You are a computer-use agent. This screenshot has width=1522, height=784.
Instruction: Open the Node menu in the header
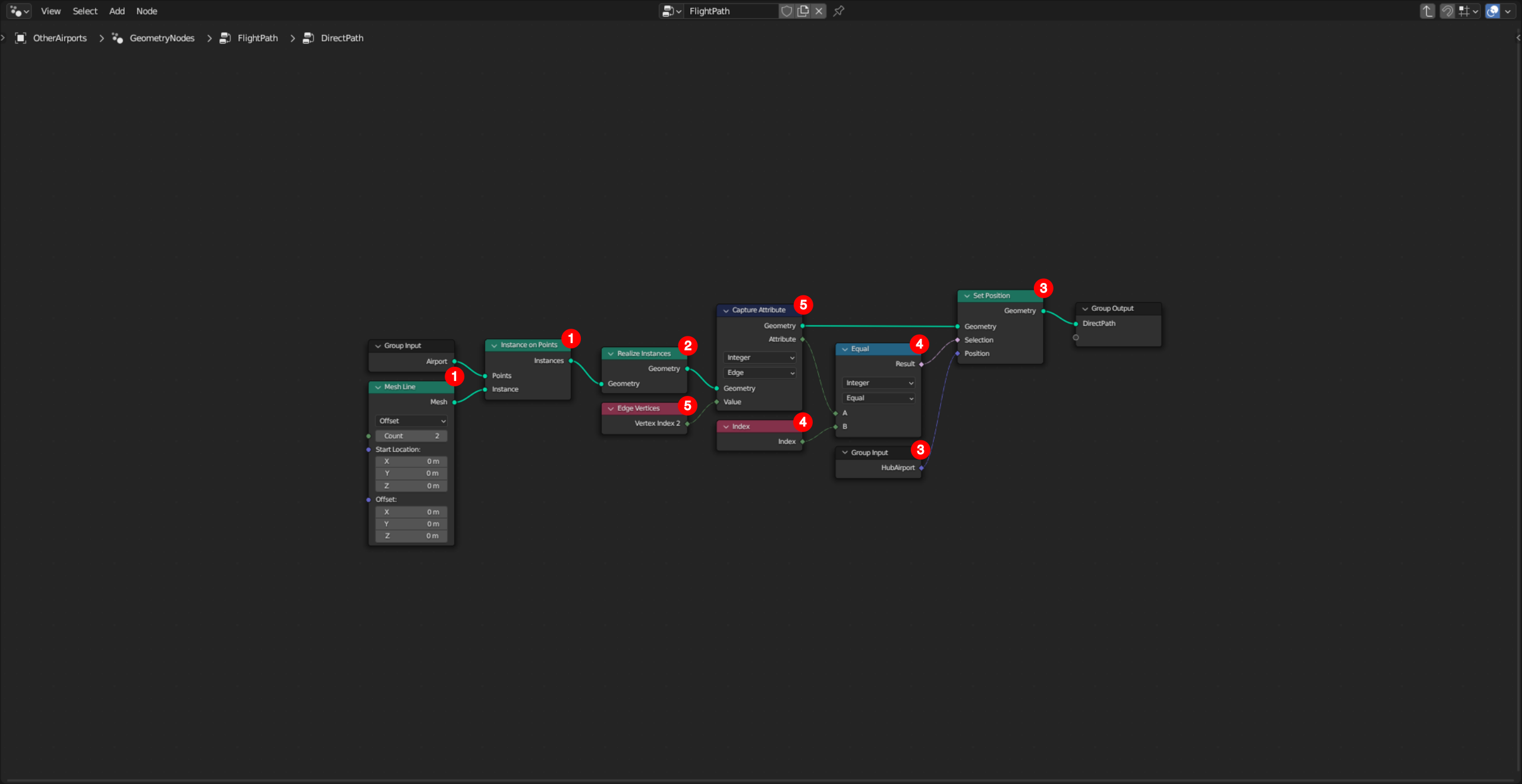click(145, 11)
